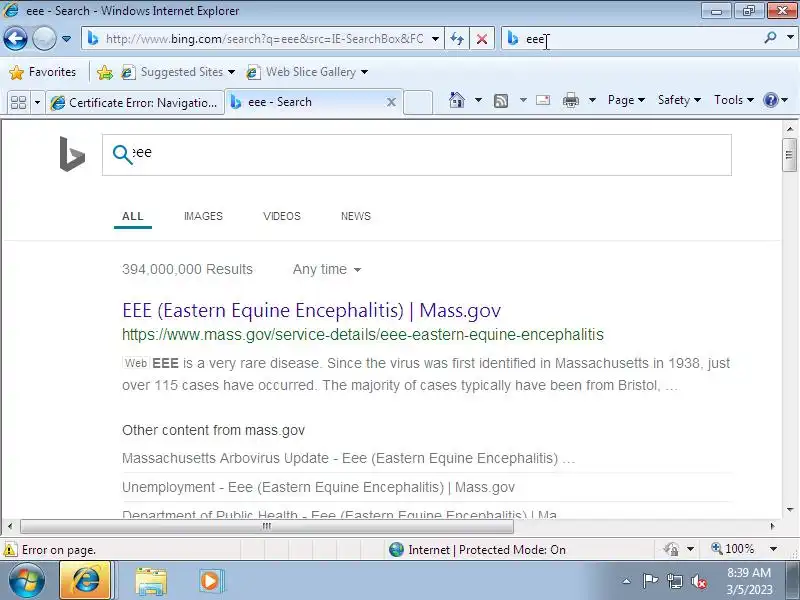Viewport: 800px width, 600px height.
Task: Click the Read Mail envelope icon
Action: pos(543,100)
